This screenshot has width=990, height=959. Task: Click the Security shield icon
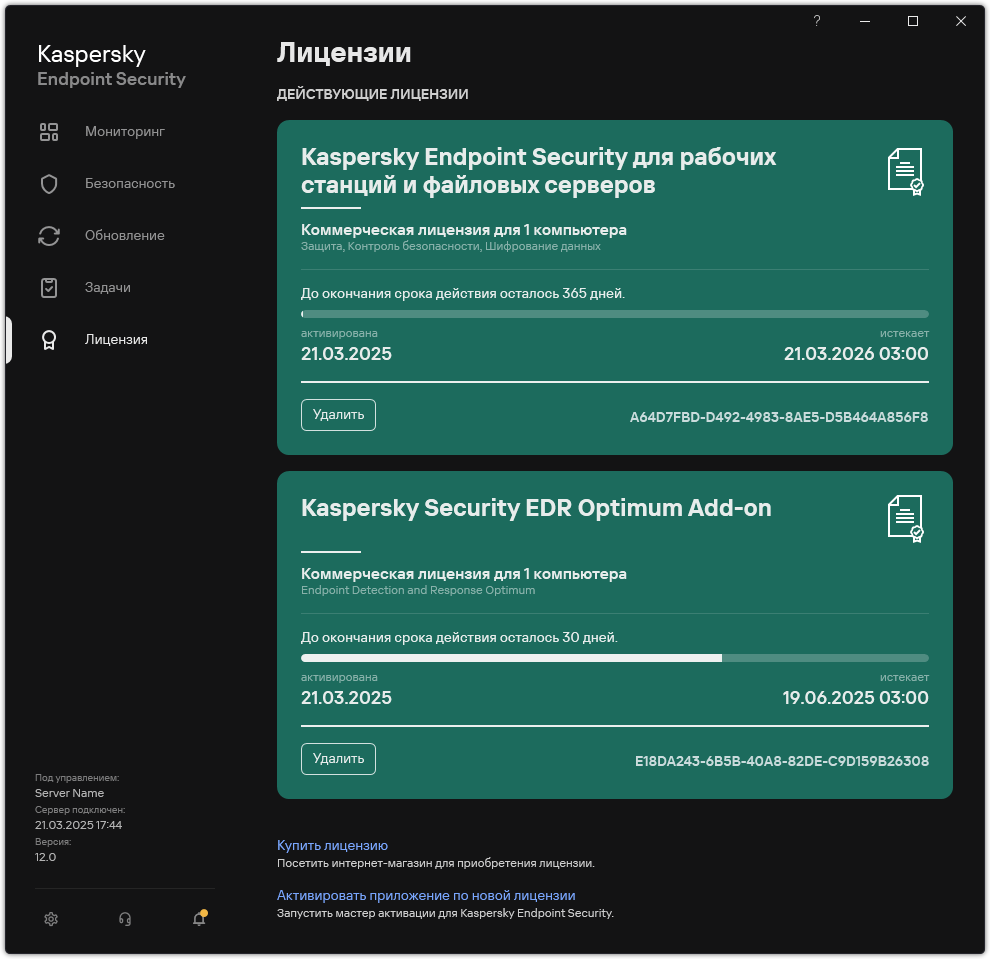click(49, 184)
